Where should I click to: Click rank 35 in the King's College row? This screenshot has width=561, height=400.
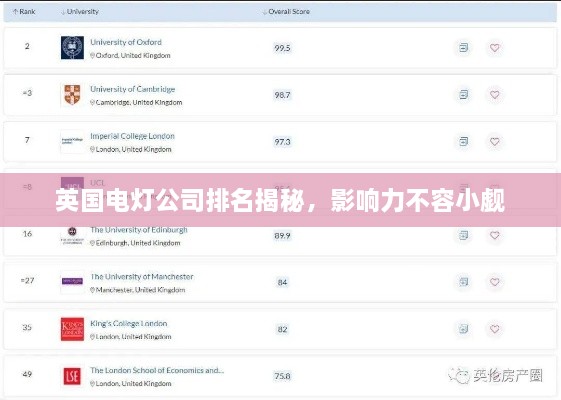27,327
